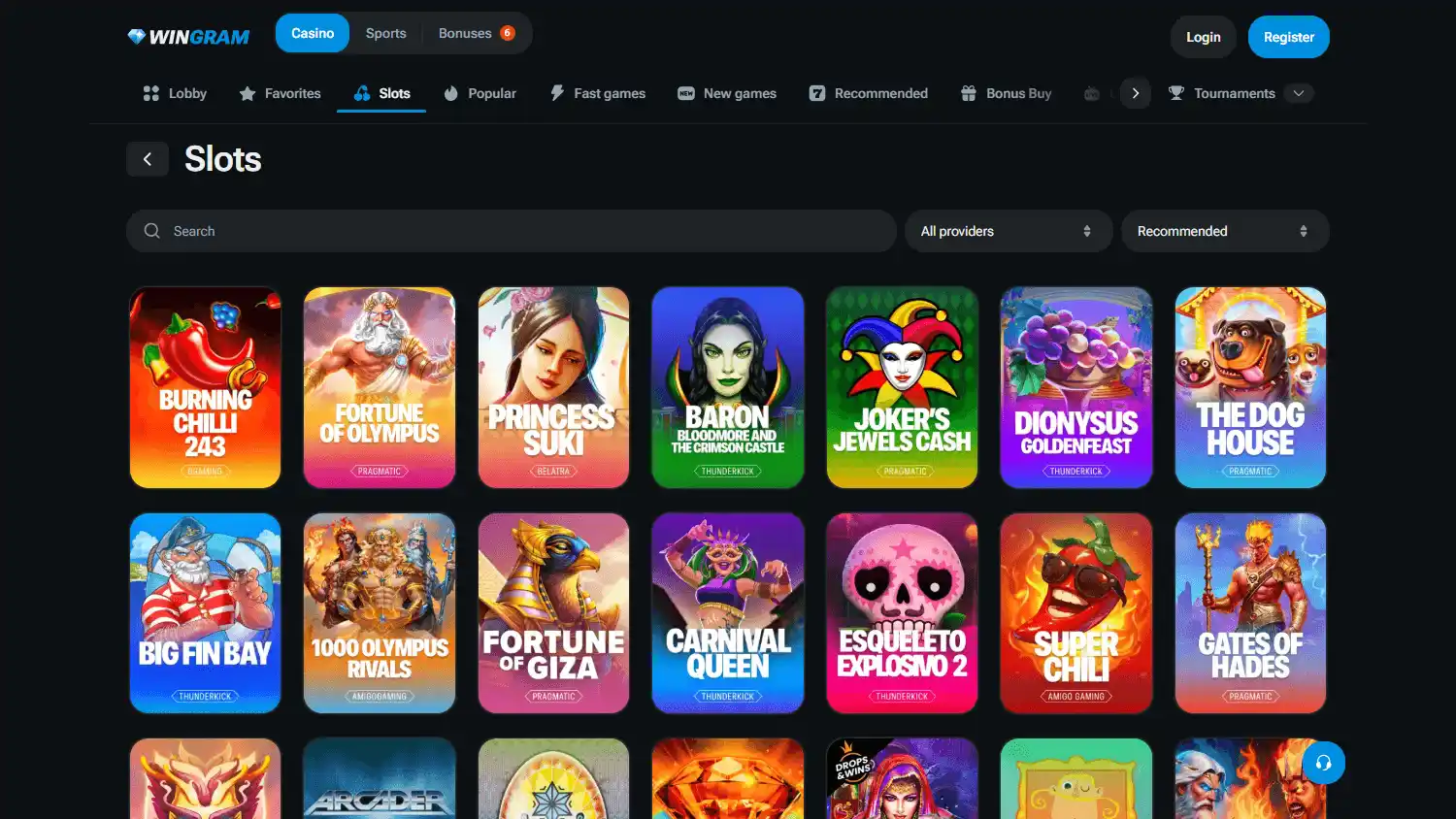The height and width of the screenshot is (819, 1456).
Task: Play the Fortune of Giza game
Action: [553, 613]
